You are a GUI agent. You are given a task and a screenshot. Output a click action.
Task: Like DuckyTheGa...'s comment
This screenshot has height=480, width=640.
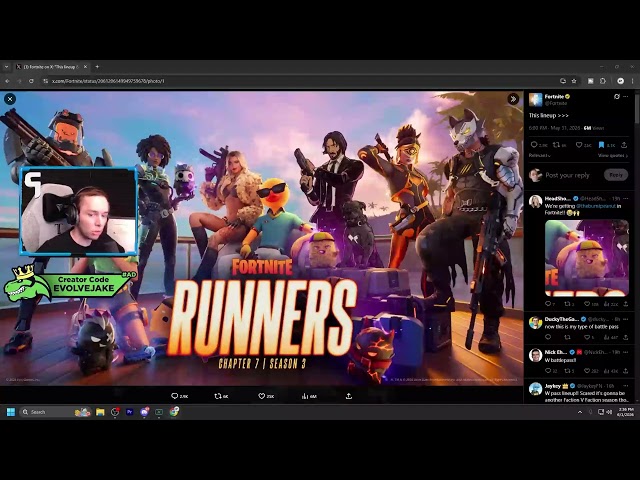pos(587,337)
